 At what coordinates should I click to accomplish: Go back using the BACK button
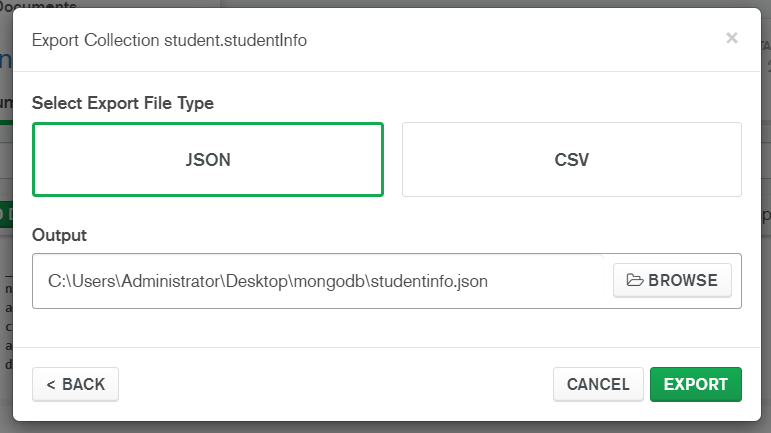(x=76, y=384)
